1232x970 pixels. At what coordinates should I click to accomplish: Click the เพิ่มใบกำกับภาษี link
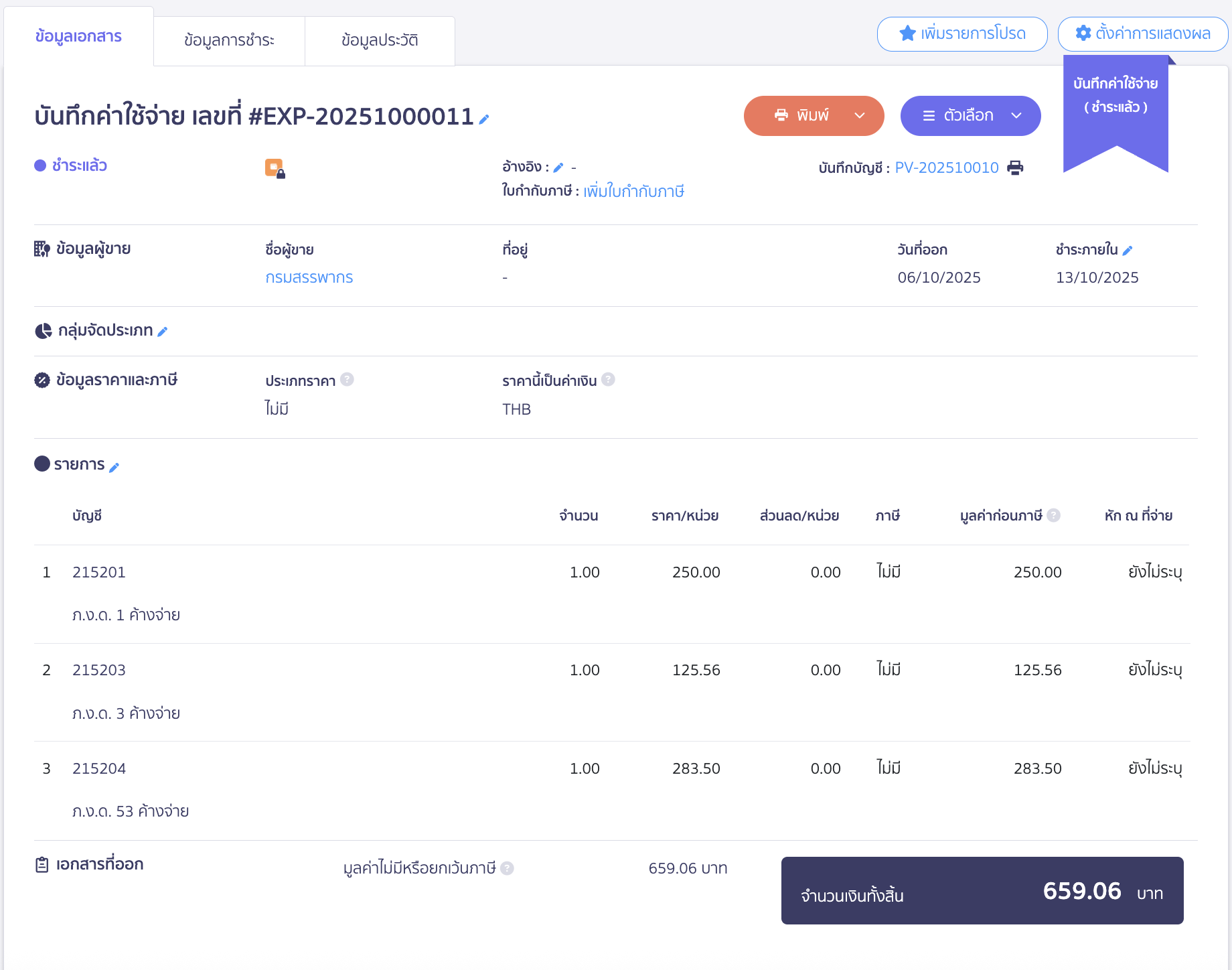pos(633,192)
